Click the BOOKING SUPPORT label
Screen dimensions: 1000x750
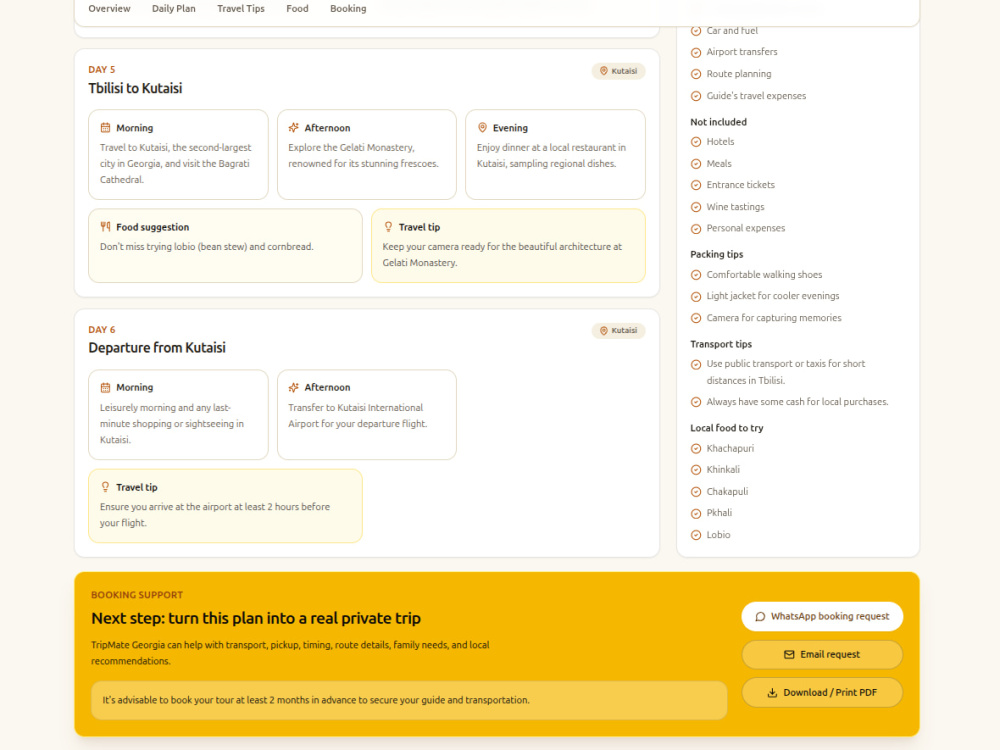click(x=136, y=595)
